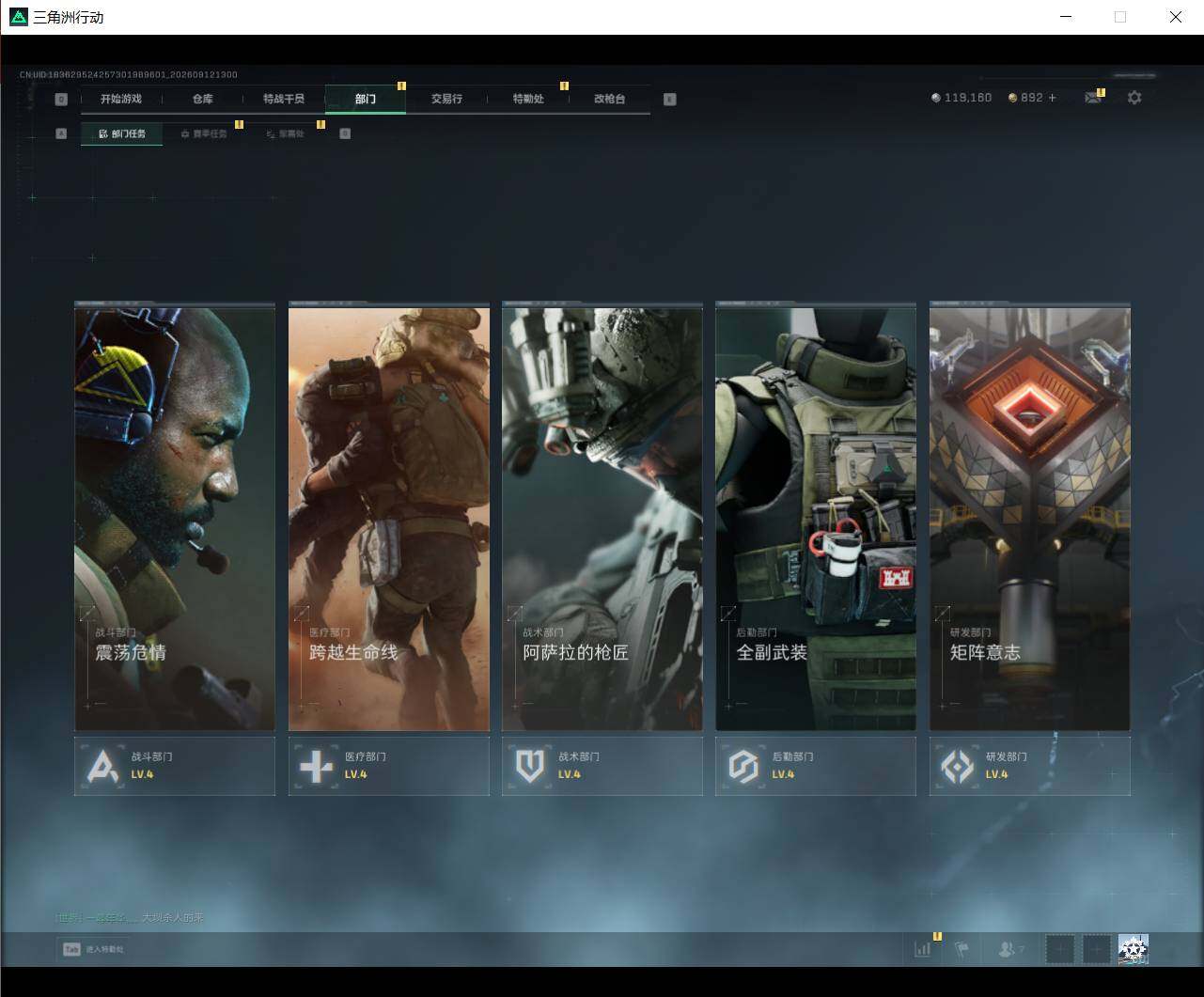Open the 全副武装 mission card
This screenshot has width=1204, height=997.
click(816, 517)
